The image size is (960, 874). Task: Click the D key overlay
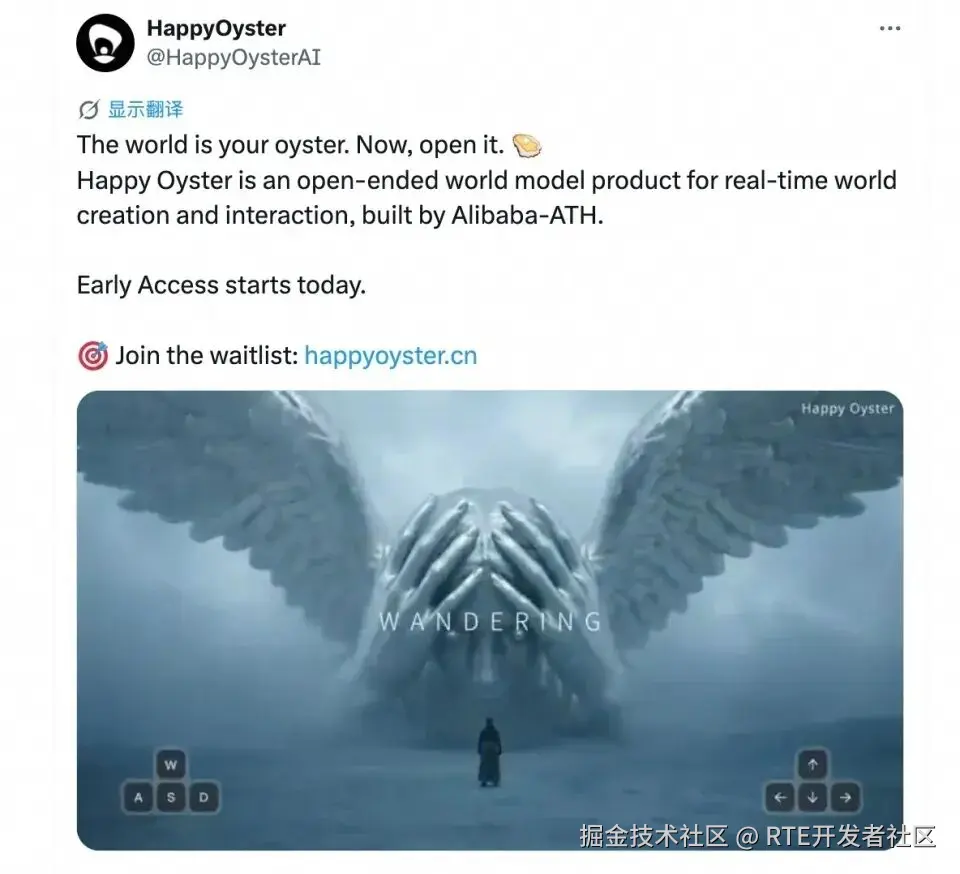204,797
